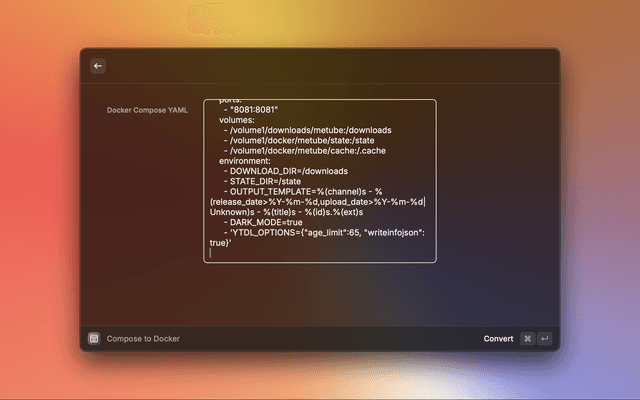
Task: Click the OUTPUT_TEMPLATE line in the YAML
Action: [310, 191]
